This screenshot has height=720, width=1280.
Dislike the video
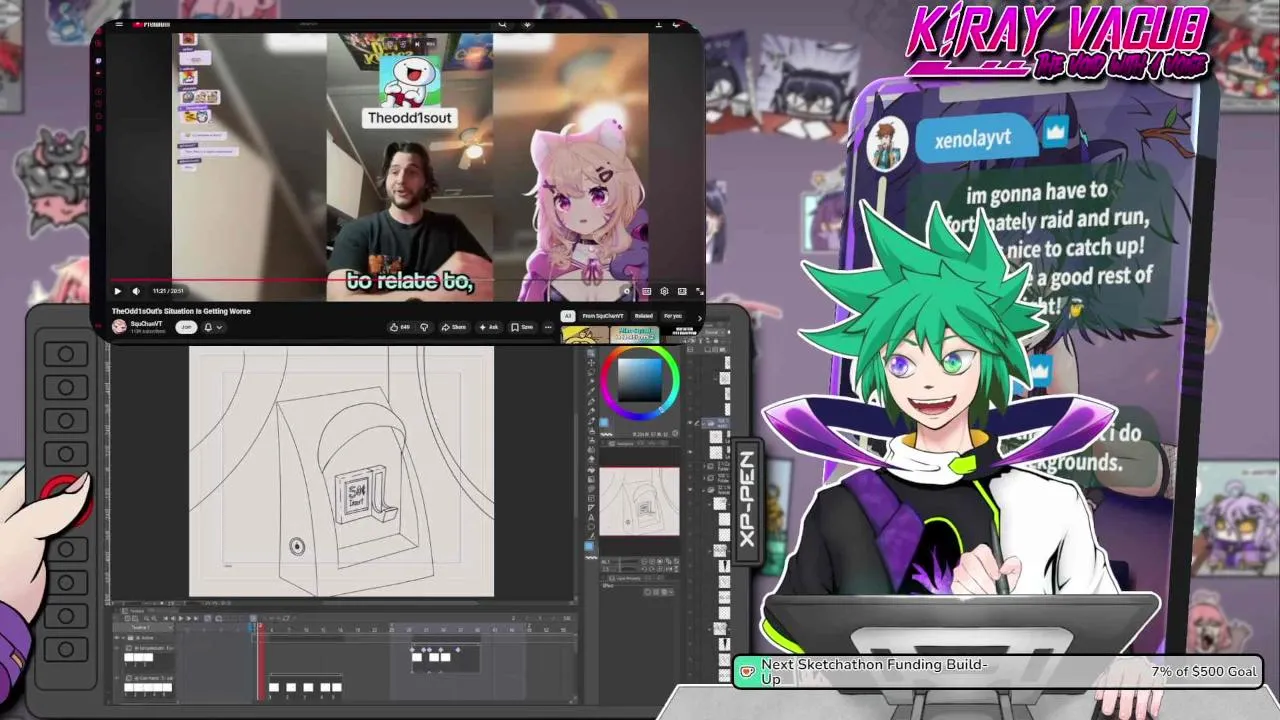tap(424, 327)
